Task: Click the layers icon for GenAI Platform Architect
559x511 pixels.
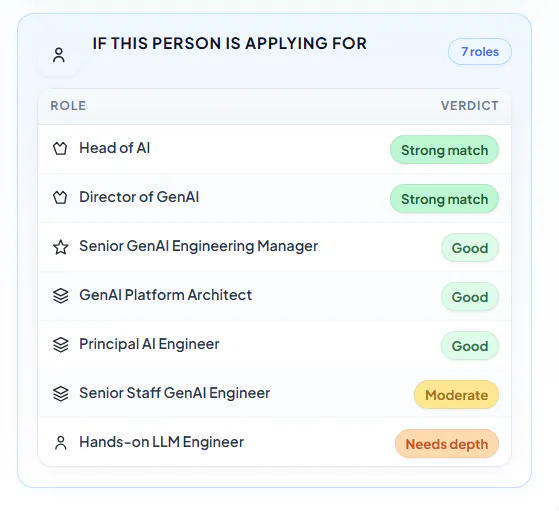Action: pos(61,296)
